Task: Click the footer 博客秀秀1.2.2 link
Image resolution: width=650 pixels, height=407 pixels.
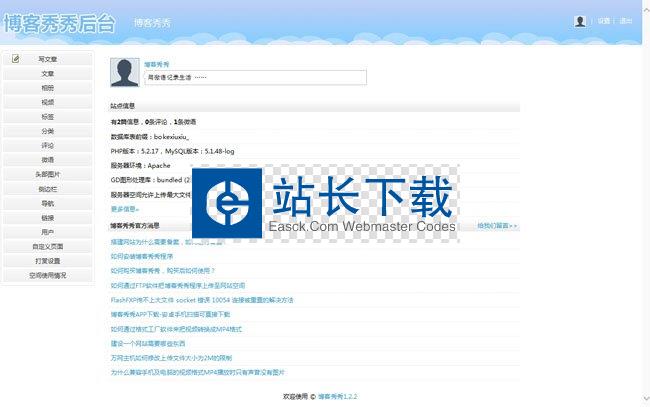Action: coord(337,397)
